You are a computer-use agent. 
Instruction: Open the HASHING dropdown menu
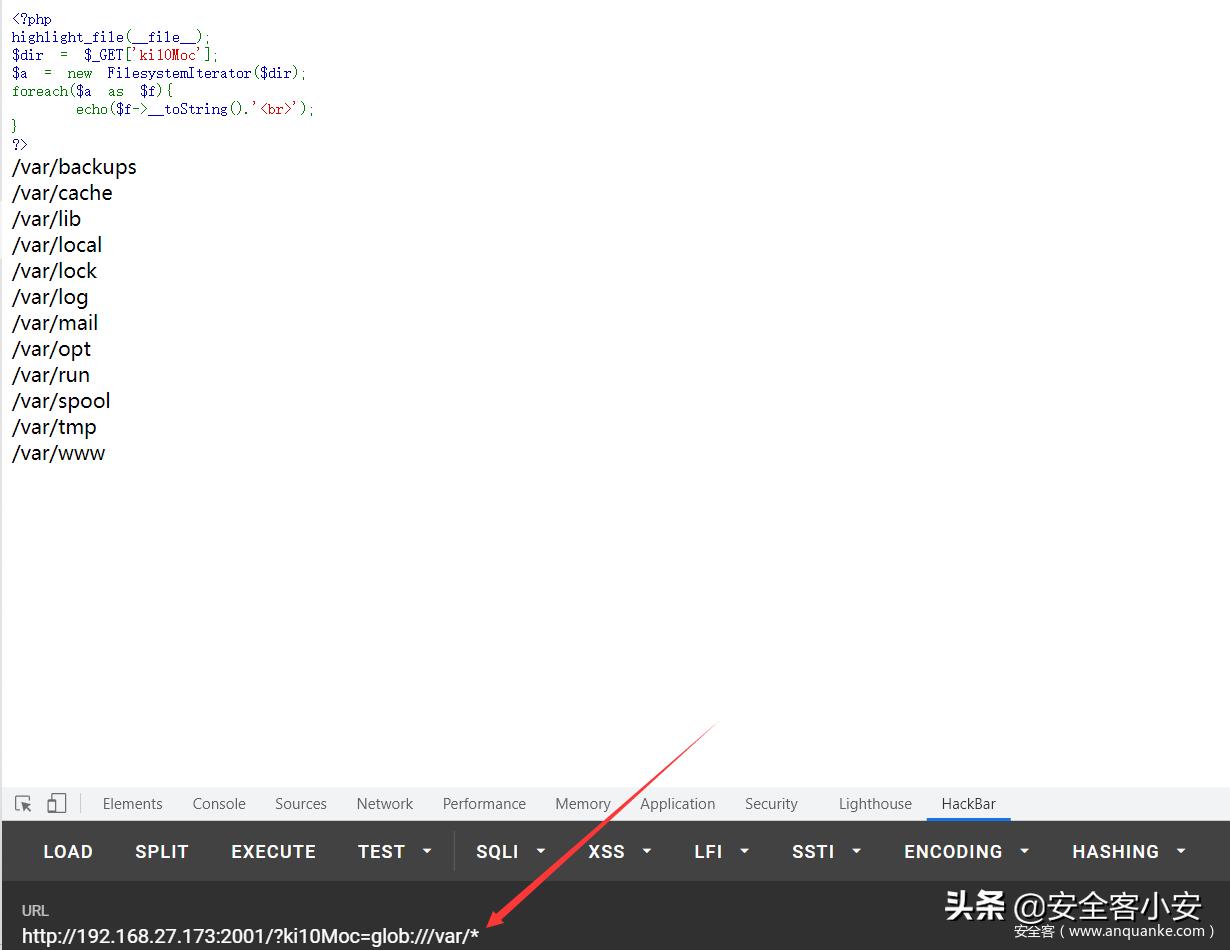pyautogui.click(x=1129, y=852)
